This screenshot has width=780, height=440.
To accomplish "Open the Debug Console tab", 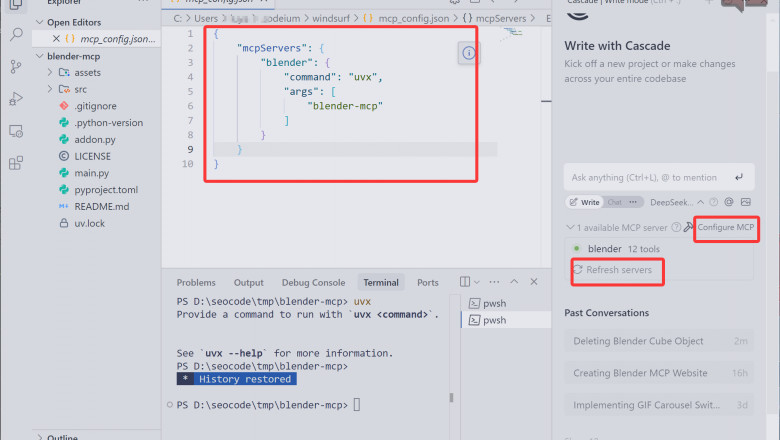I will tap(313, 282).
